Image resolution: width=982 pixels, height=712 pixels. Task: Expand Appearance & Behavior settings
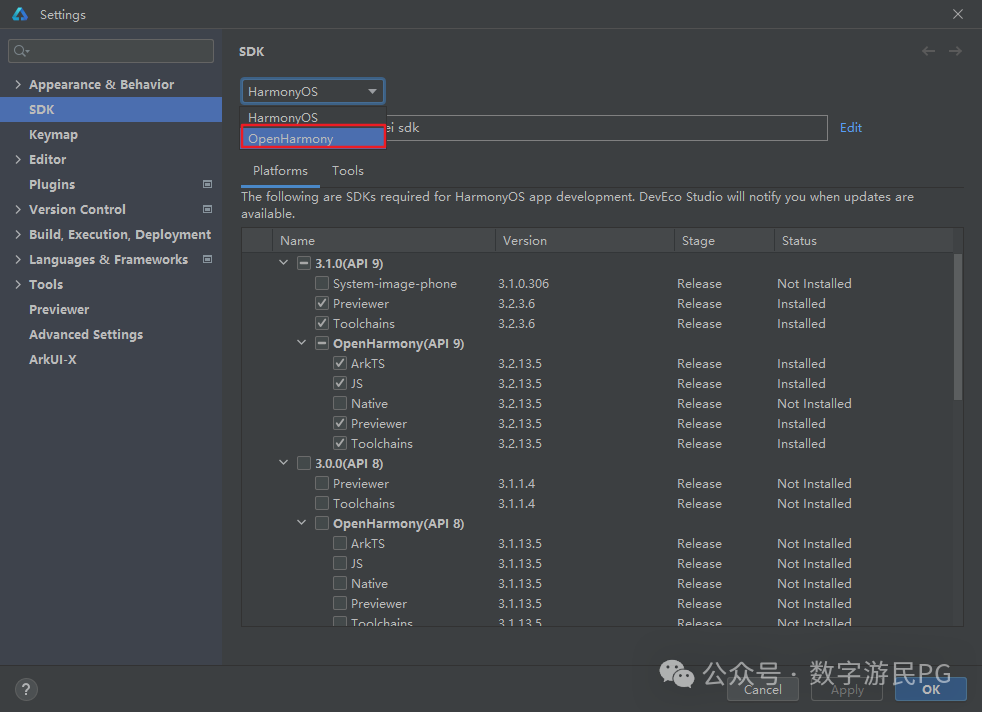tap(18, 85)
